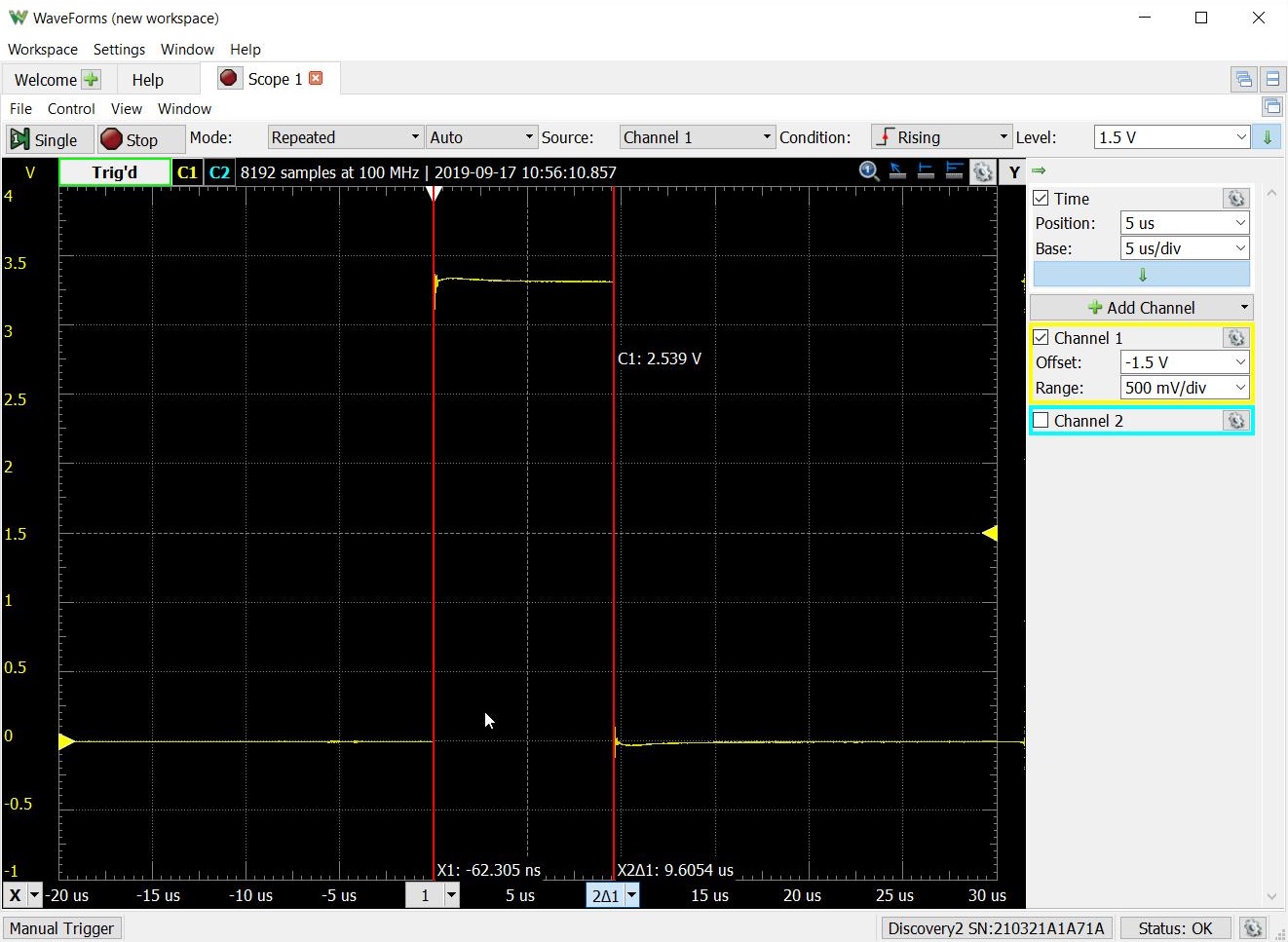Image resolution: width=1288 pixels, height=942 pixels.
Task: Click the Add Channel control
Action: click(x=1141, y=307)
